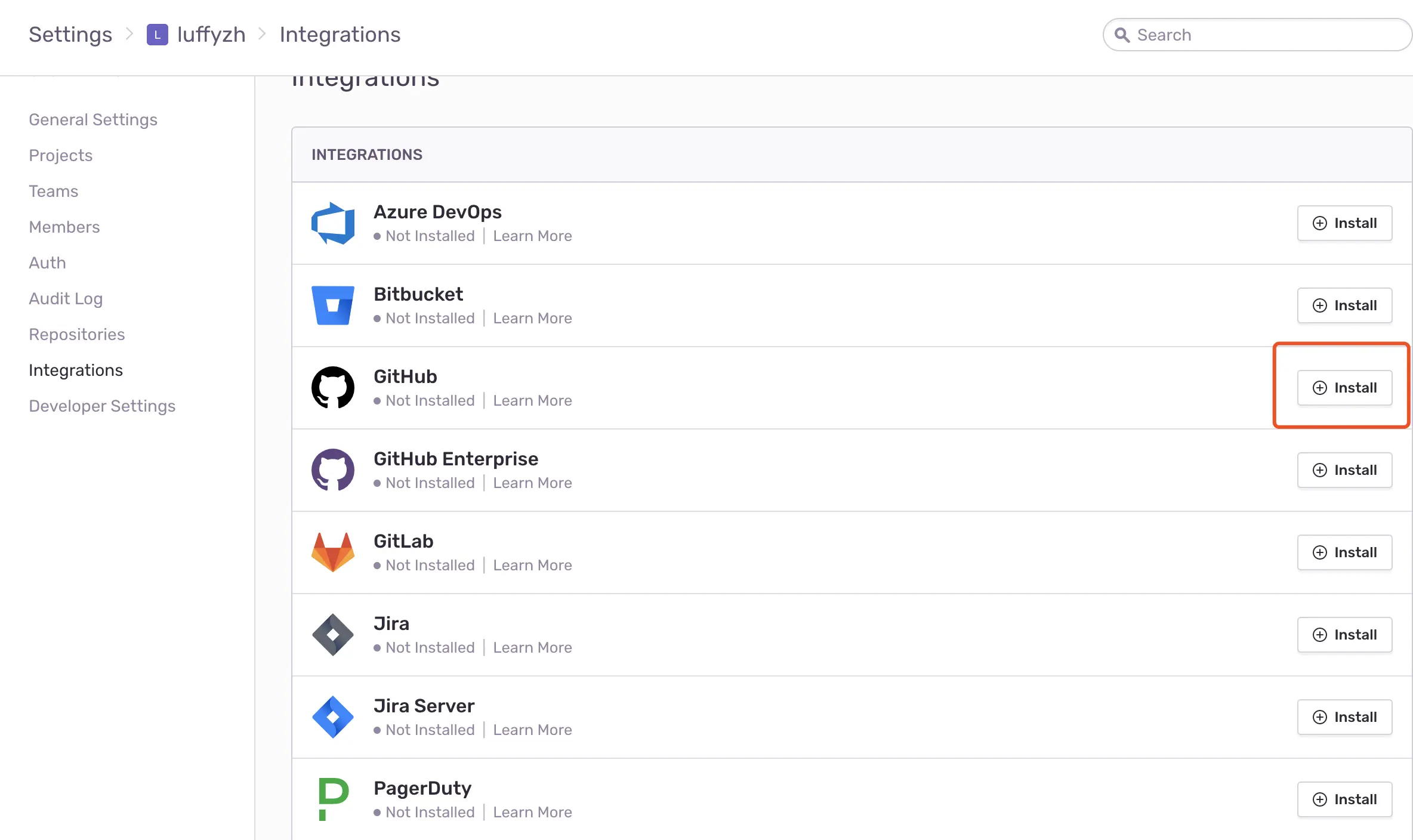
Task: Click the blue Jira Server icon
Action: point(333,717)
